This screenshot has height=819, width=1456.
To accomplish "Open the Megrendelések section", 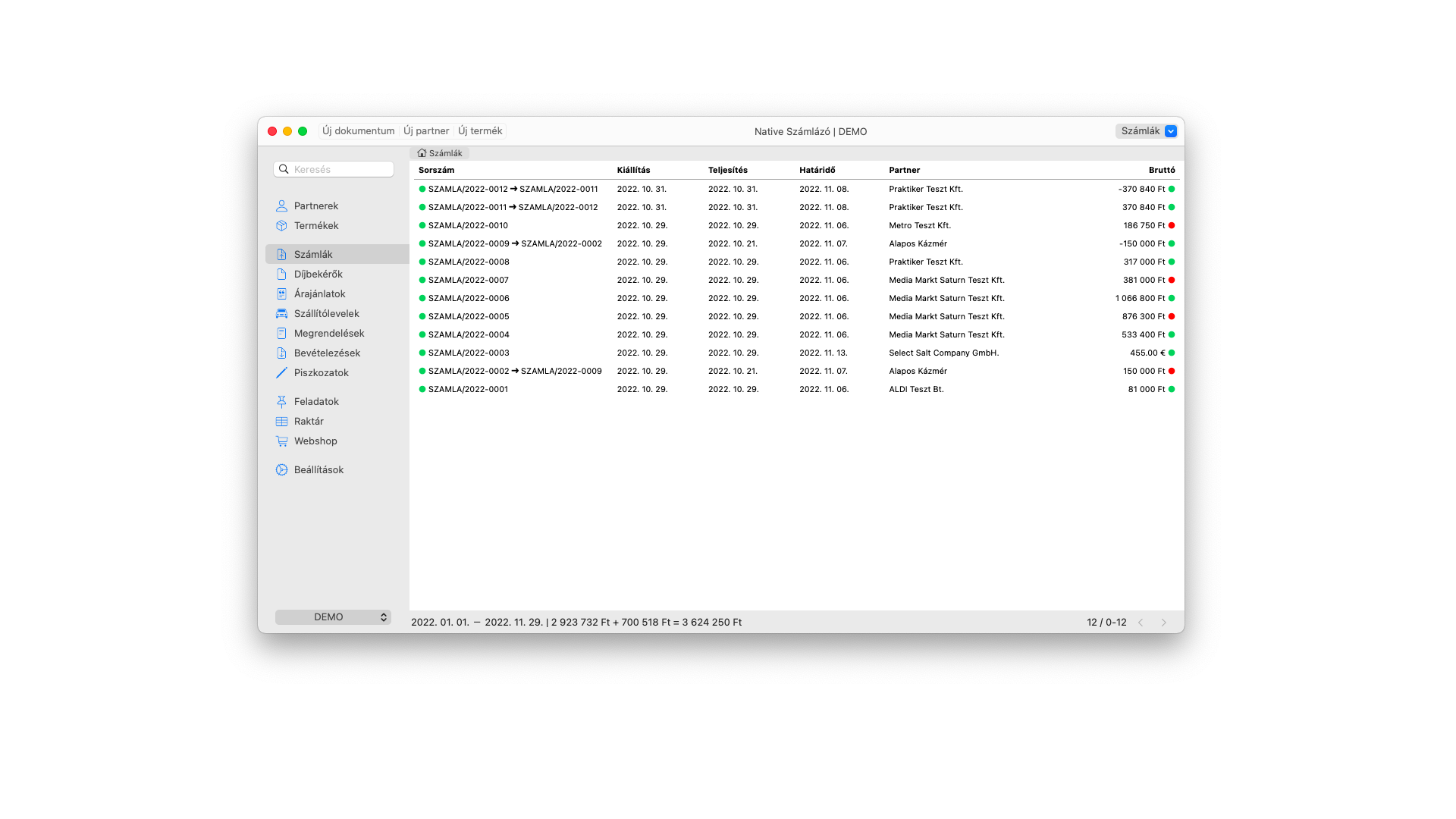I will [329, 333].
